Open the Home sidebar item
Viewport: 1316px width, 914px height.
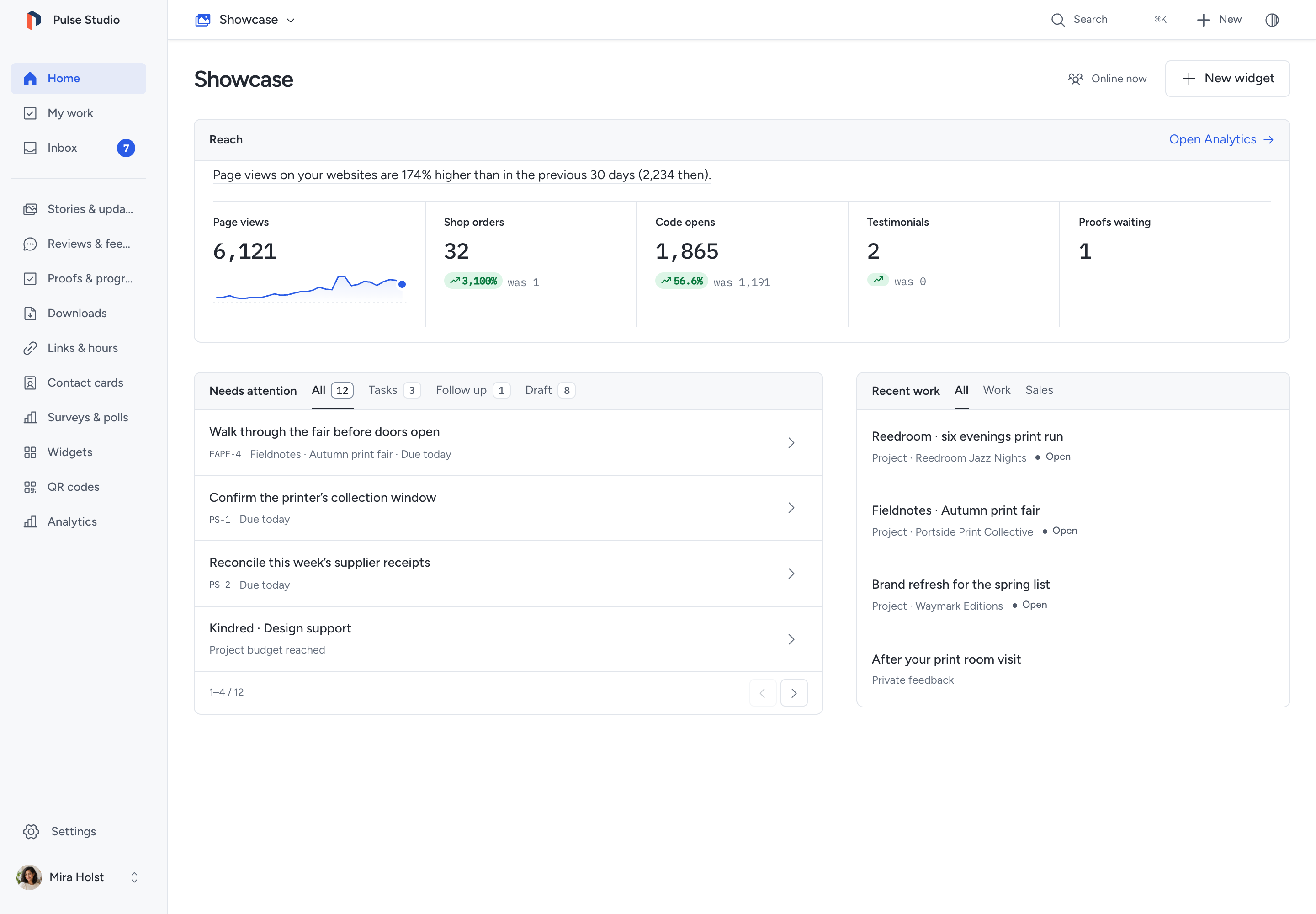click(79, 79)
